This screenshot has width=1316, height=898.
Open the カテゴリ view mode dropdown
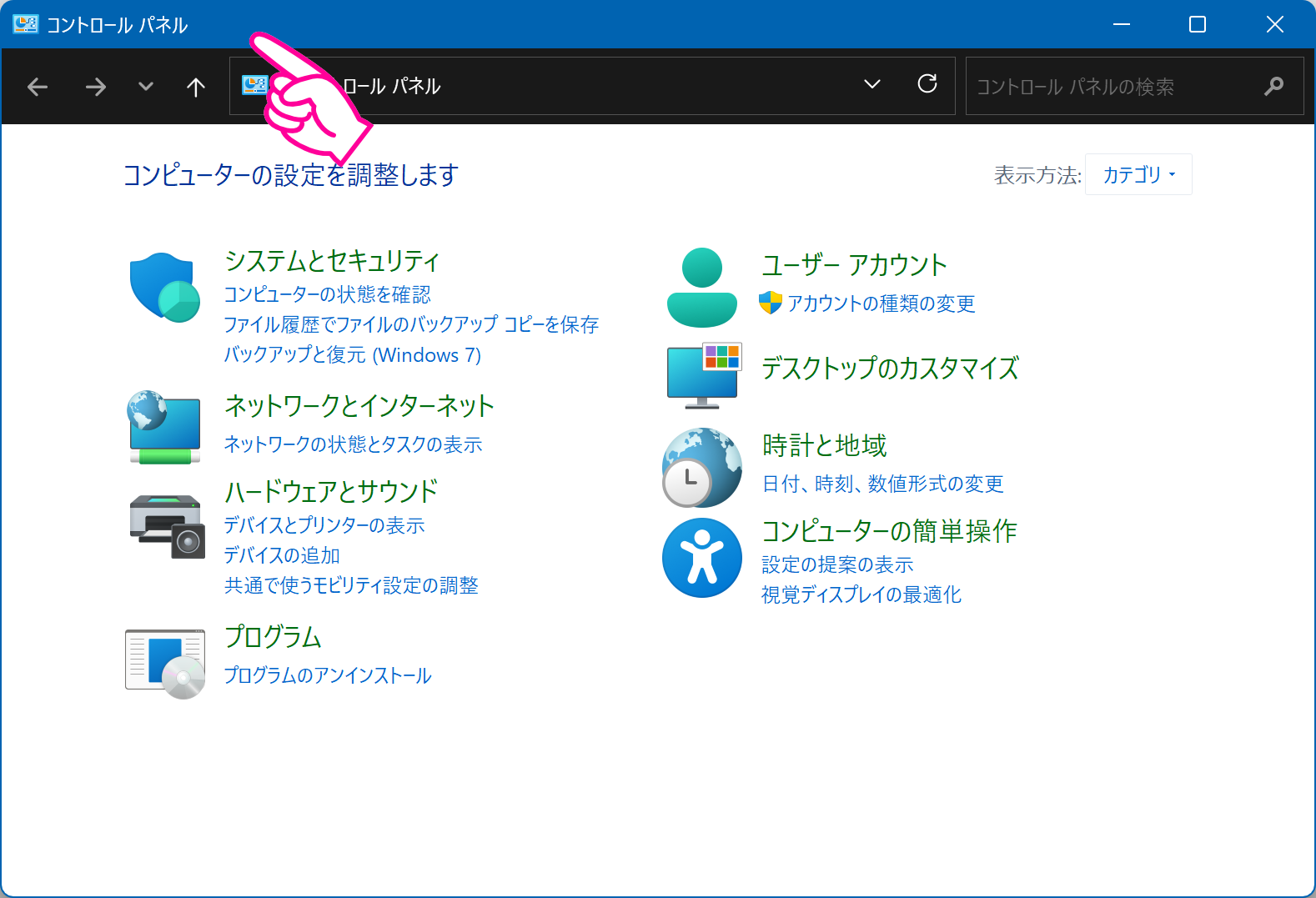[1138, 174]
